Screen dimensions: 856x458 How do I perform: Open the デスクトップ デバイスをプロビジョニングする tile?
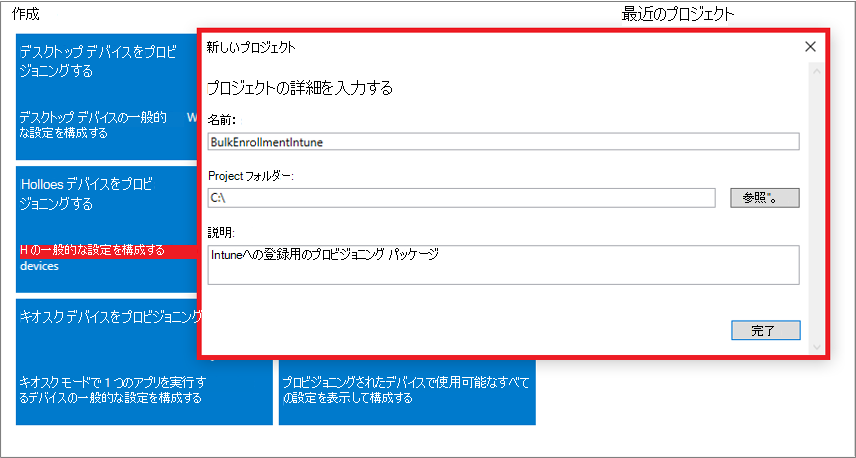coord(106,96)
